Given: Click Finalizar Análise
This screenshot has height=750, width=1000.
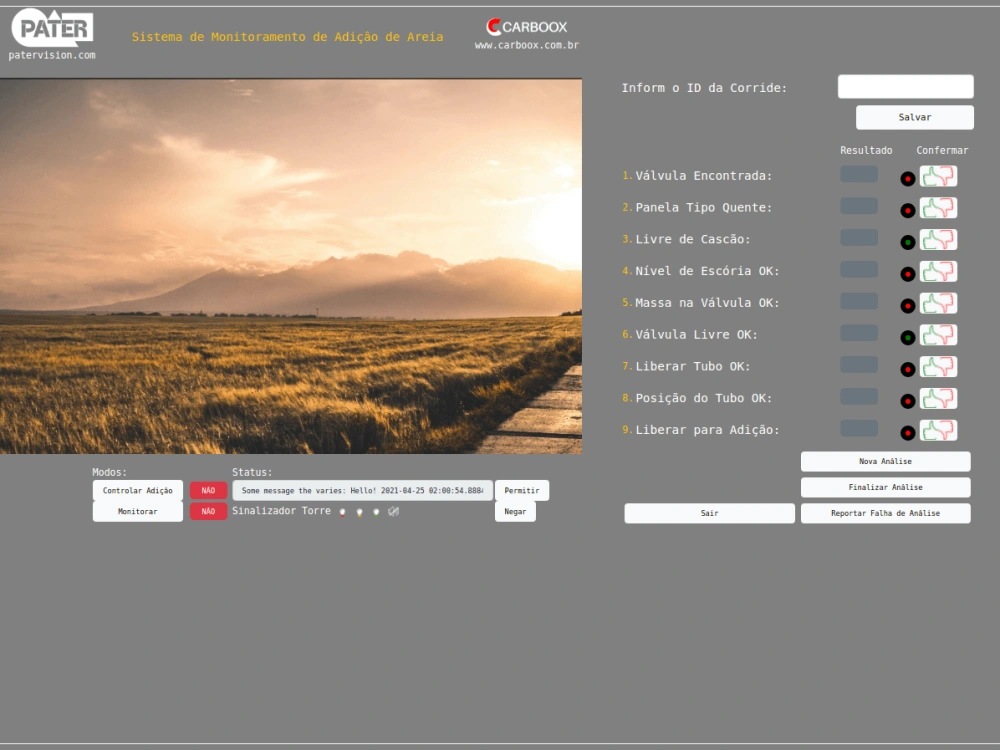Looking at the screenshot, I should tap(885, 487).
